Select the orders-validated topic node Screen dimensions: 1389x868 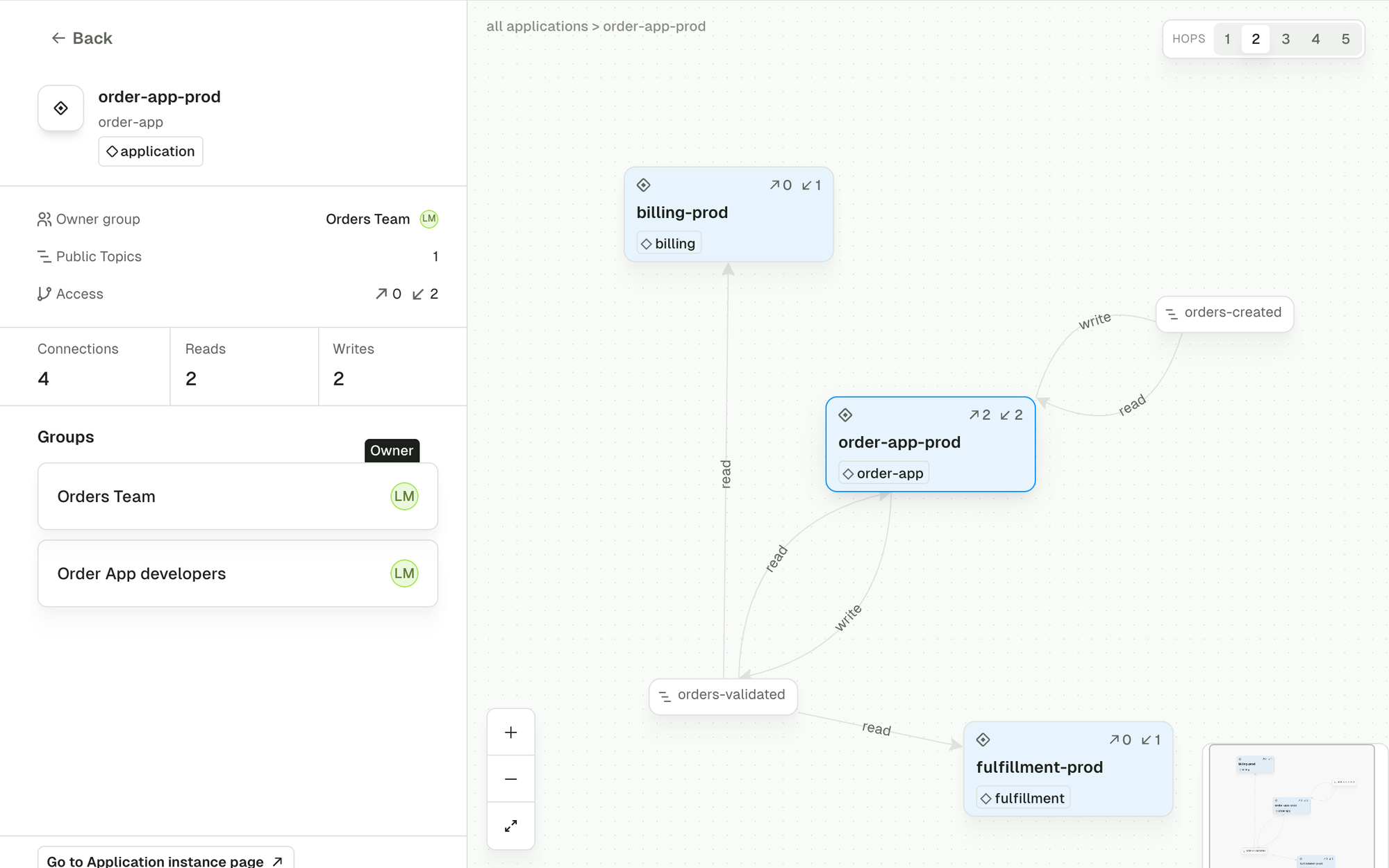[723, 696]
